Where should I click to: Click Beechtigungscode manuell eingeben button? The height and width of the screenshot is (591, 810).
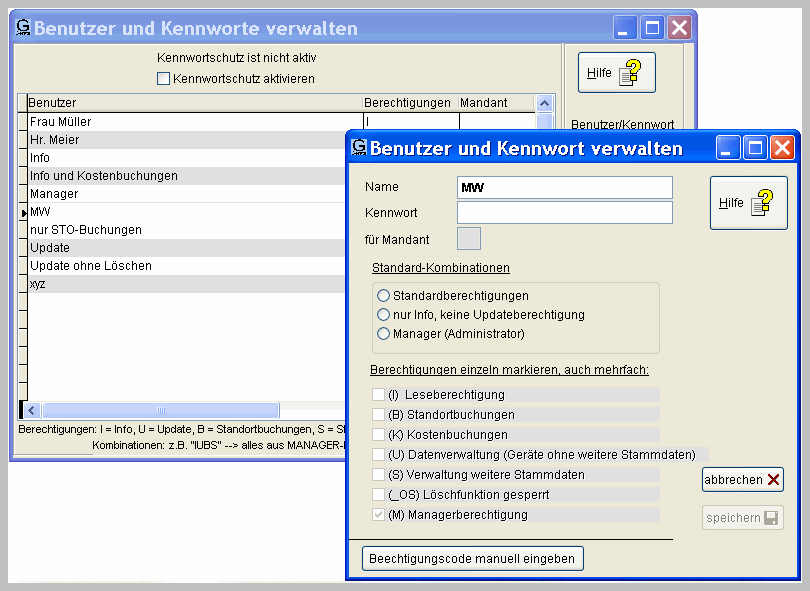click(x=472, y=558)
